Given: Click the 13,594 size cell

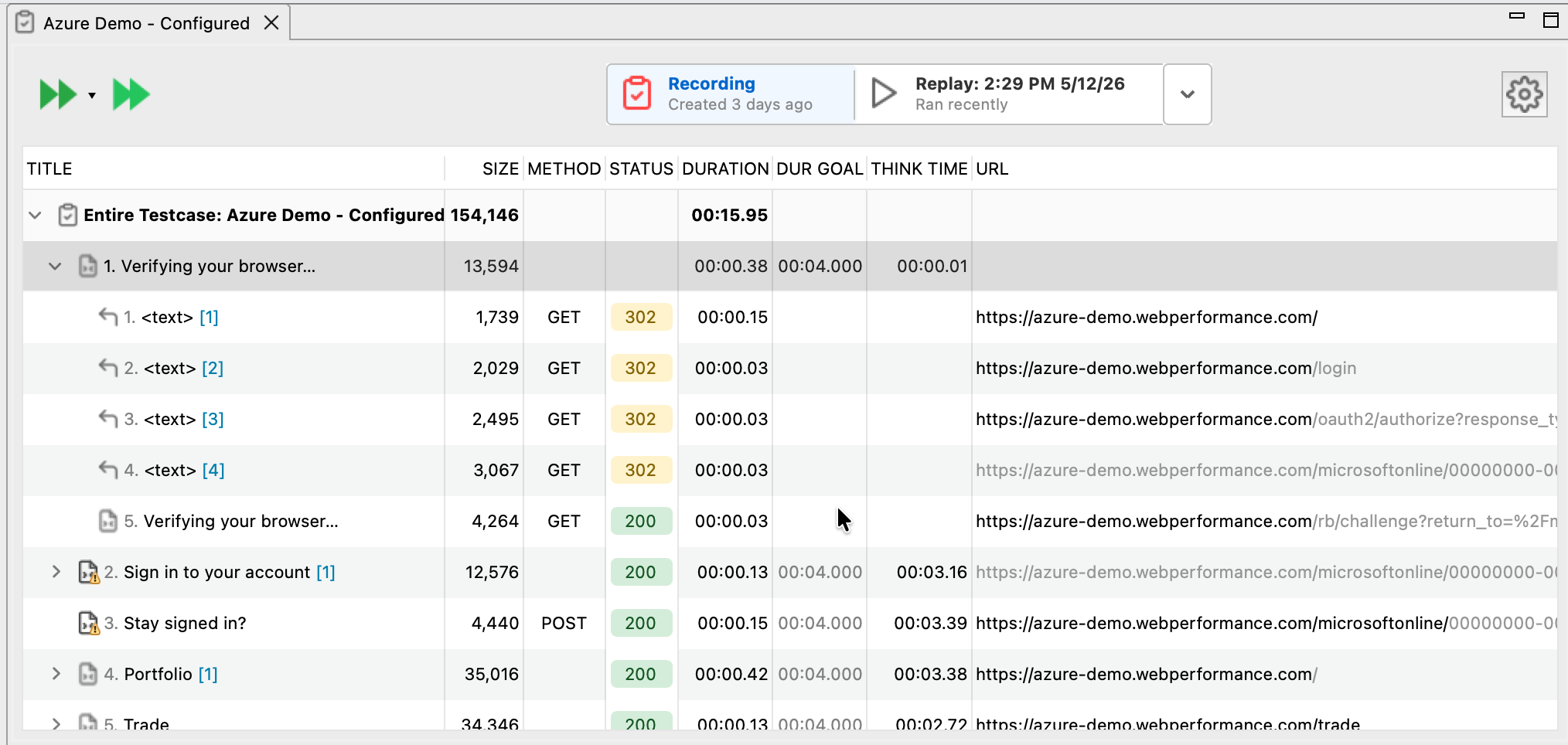Looking at the screenshot, I should 491,267.
